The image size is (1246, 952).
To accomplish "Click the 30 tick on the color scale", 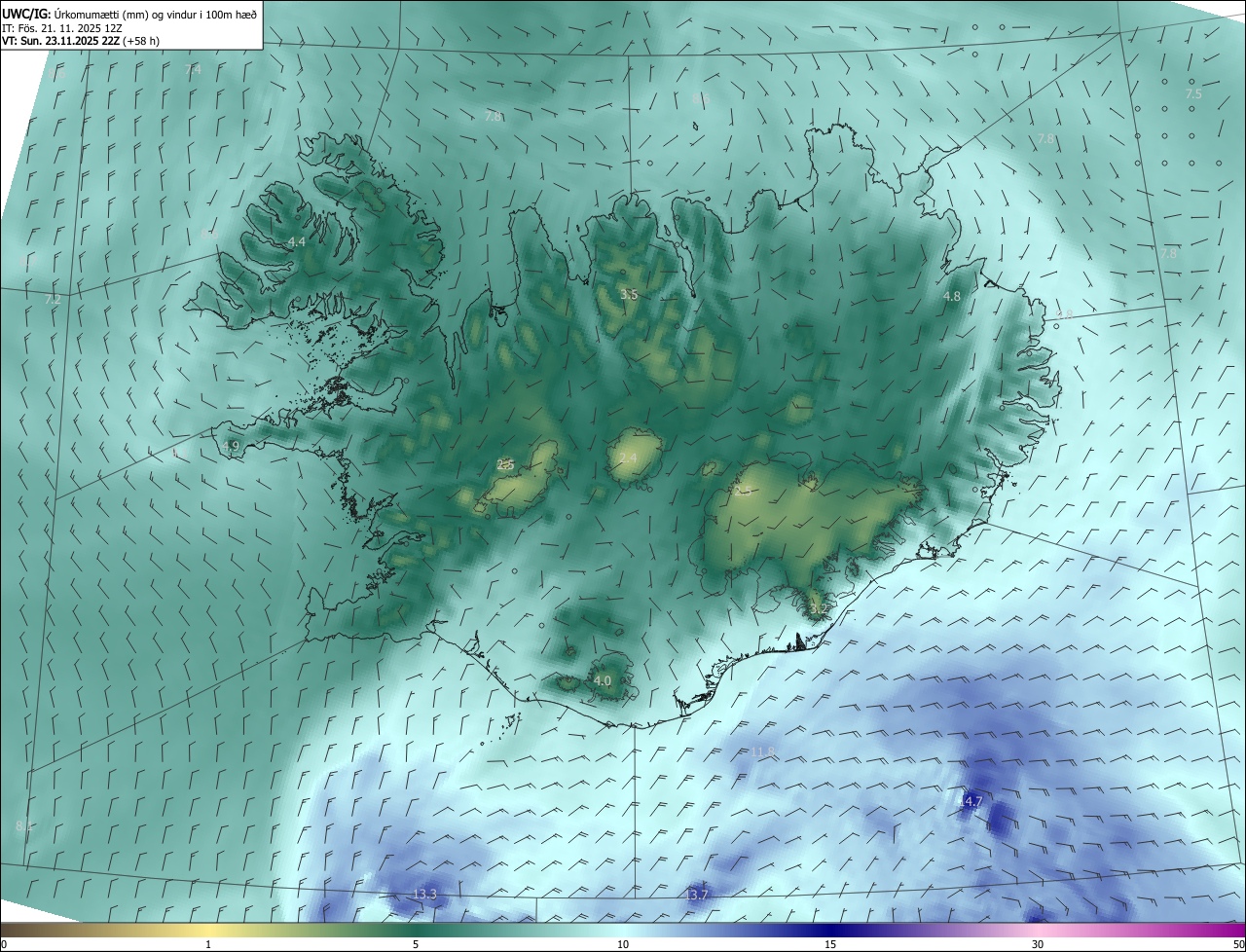I will point(1038,944).
